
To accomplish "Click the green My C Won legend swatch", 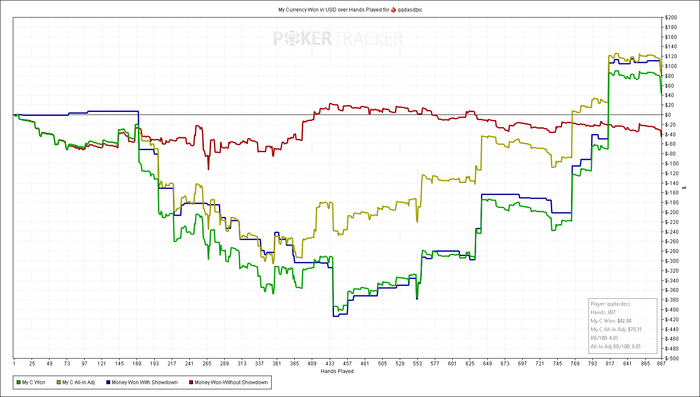I will (18, 382).
